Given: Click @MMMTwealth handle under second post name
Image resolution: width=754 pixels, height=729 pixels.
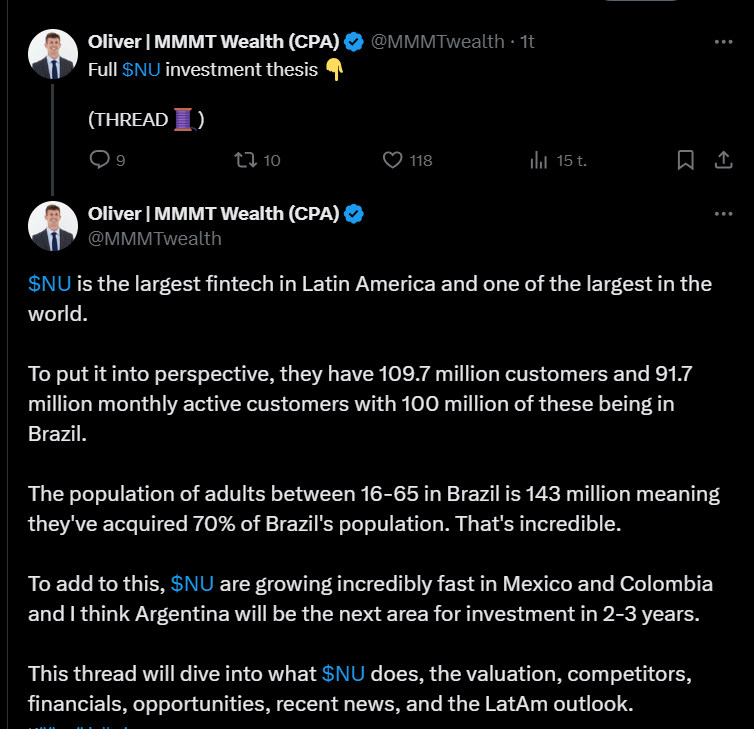Looking at the screenshot, I should 155,238.
